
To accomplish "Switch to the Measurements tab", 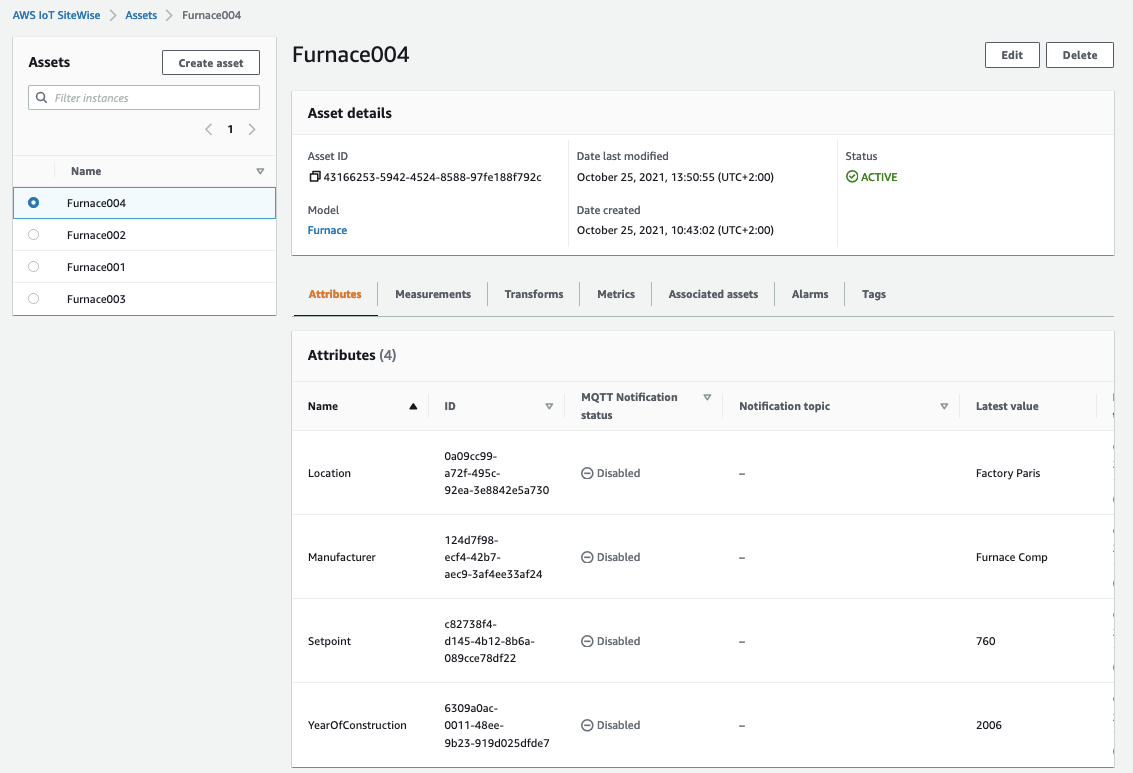I will [432, 294].
